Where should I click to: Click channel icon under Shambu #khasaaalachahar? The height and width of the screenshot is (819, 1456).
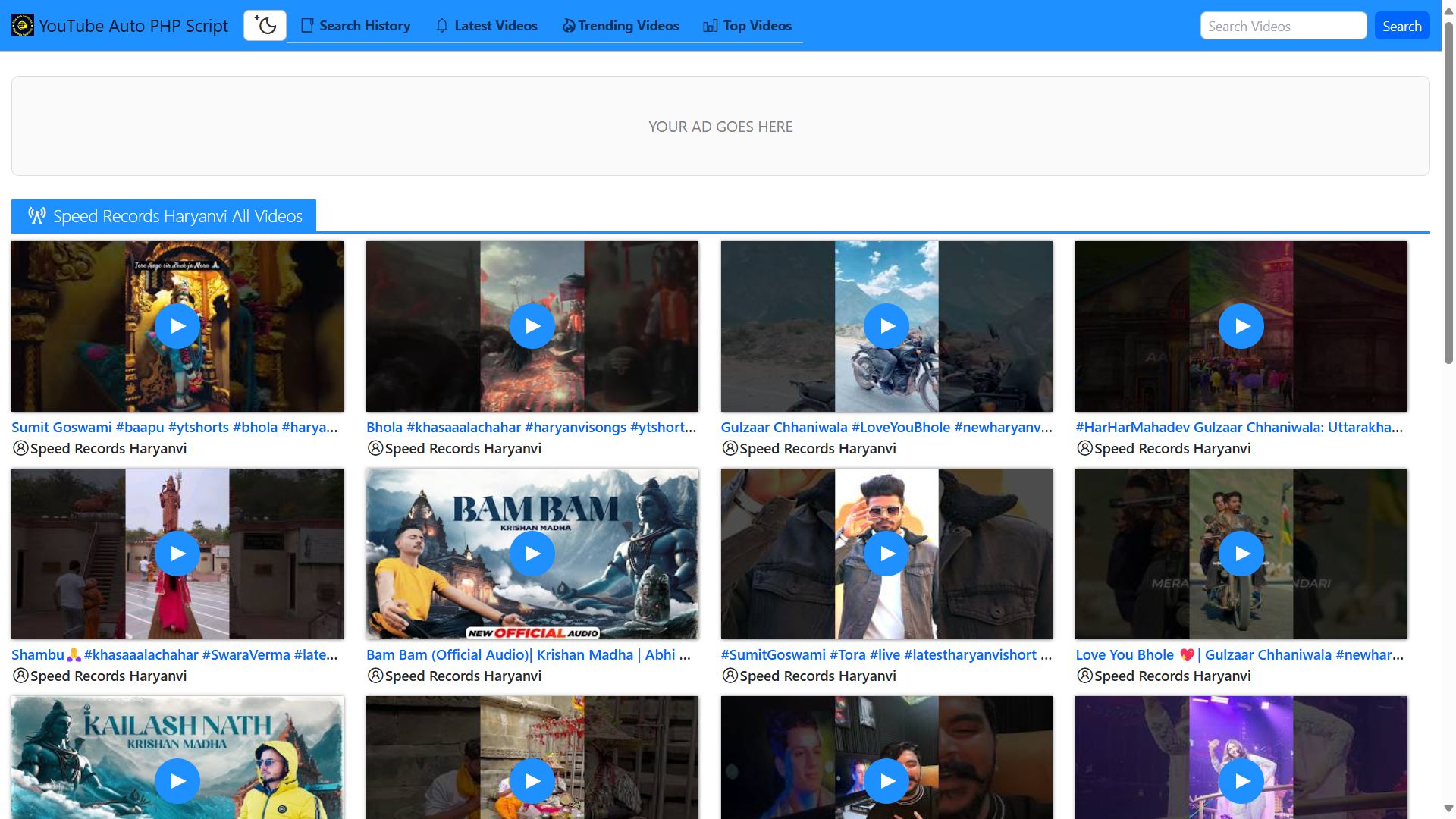[20, 676]
